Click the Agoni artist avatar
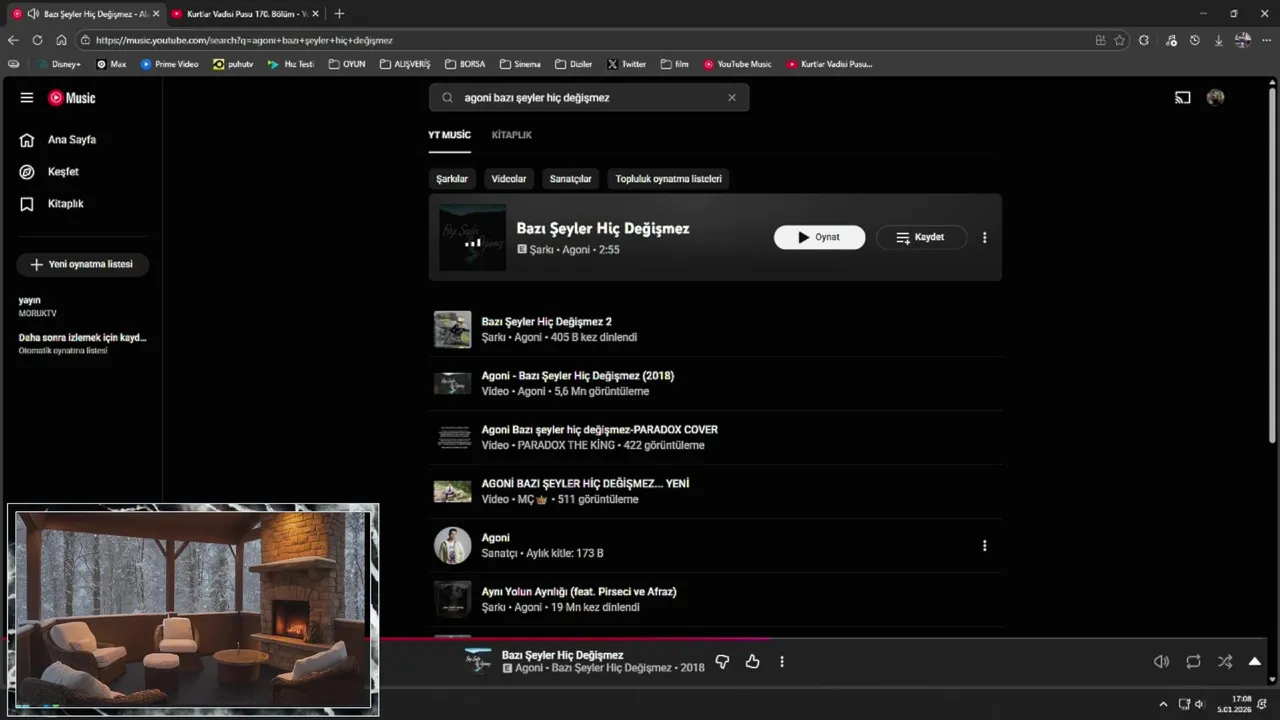 (x=452, y=546)
